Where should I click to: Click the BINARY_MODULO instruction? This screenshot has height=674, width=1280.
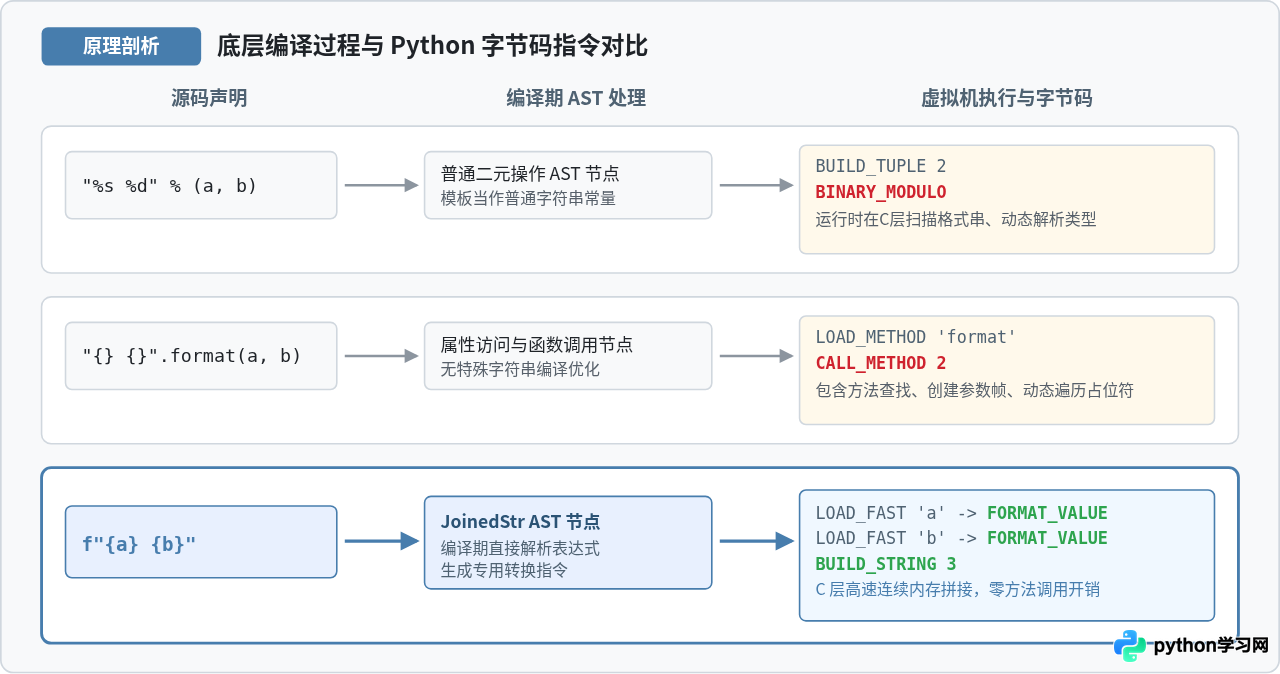click(x=881, y=192)
